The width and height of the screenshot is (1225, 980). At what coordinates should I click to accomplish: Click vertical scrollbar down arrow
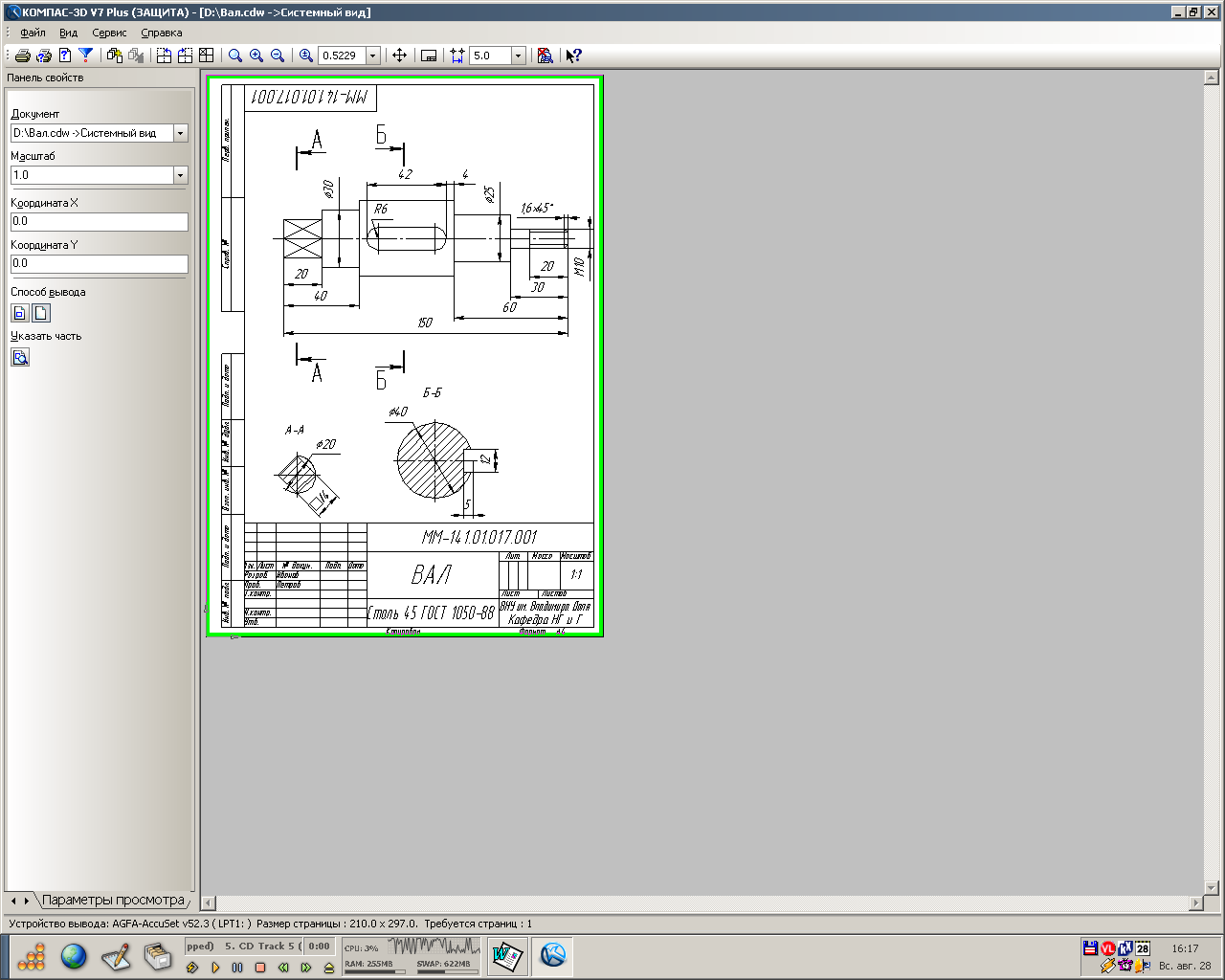(x=1211, y=888)
